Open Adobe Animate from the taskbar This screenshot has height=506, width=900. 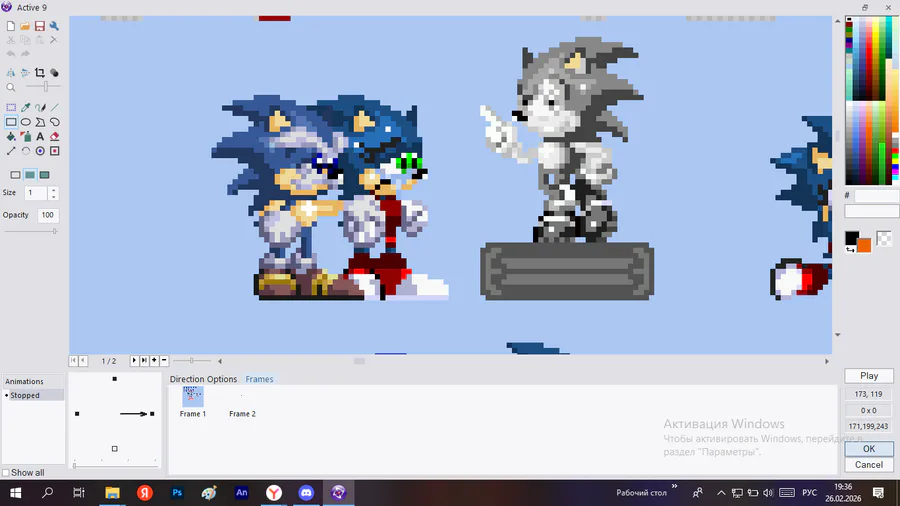(242, 493)
